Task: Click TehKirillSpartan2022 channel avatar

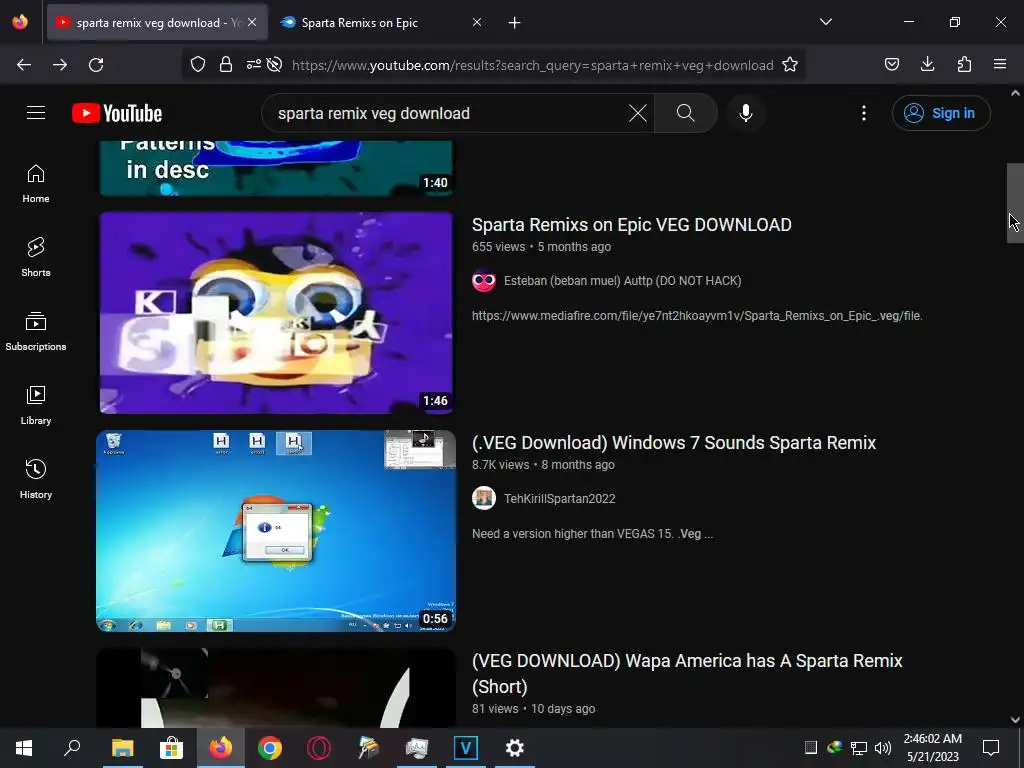Action: pos(484,498)
